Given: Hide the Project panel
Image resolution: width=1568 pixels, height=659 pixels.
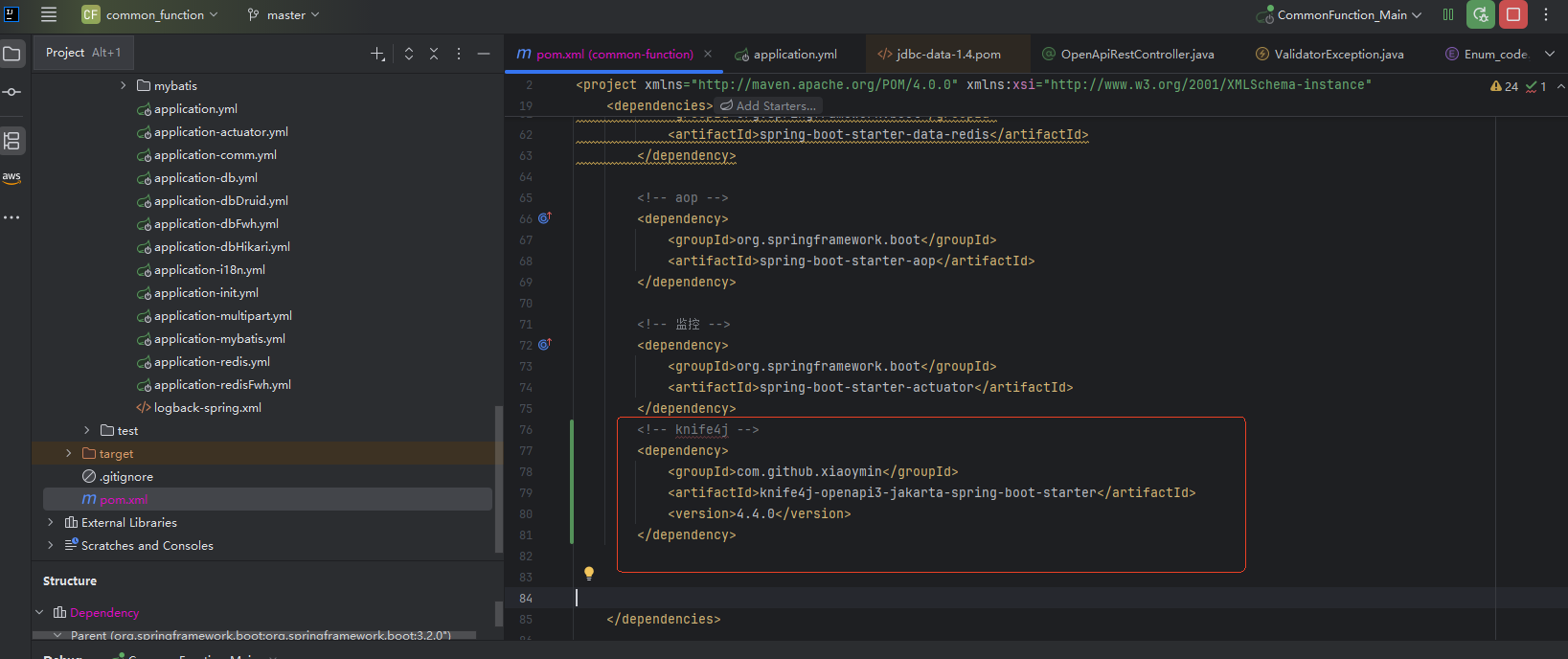Looking at the screenshot, I should pyautogui.click(x=484, y=54).
